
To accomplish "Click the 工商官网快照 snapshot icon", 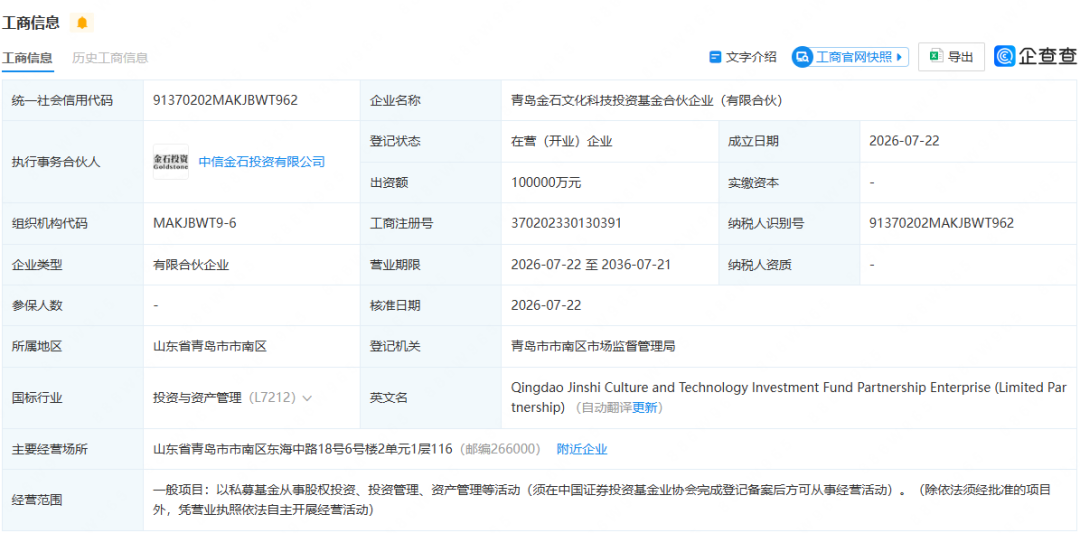I will [803, 57].
